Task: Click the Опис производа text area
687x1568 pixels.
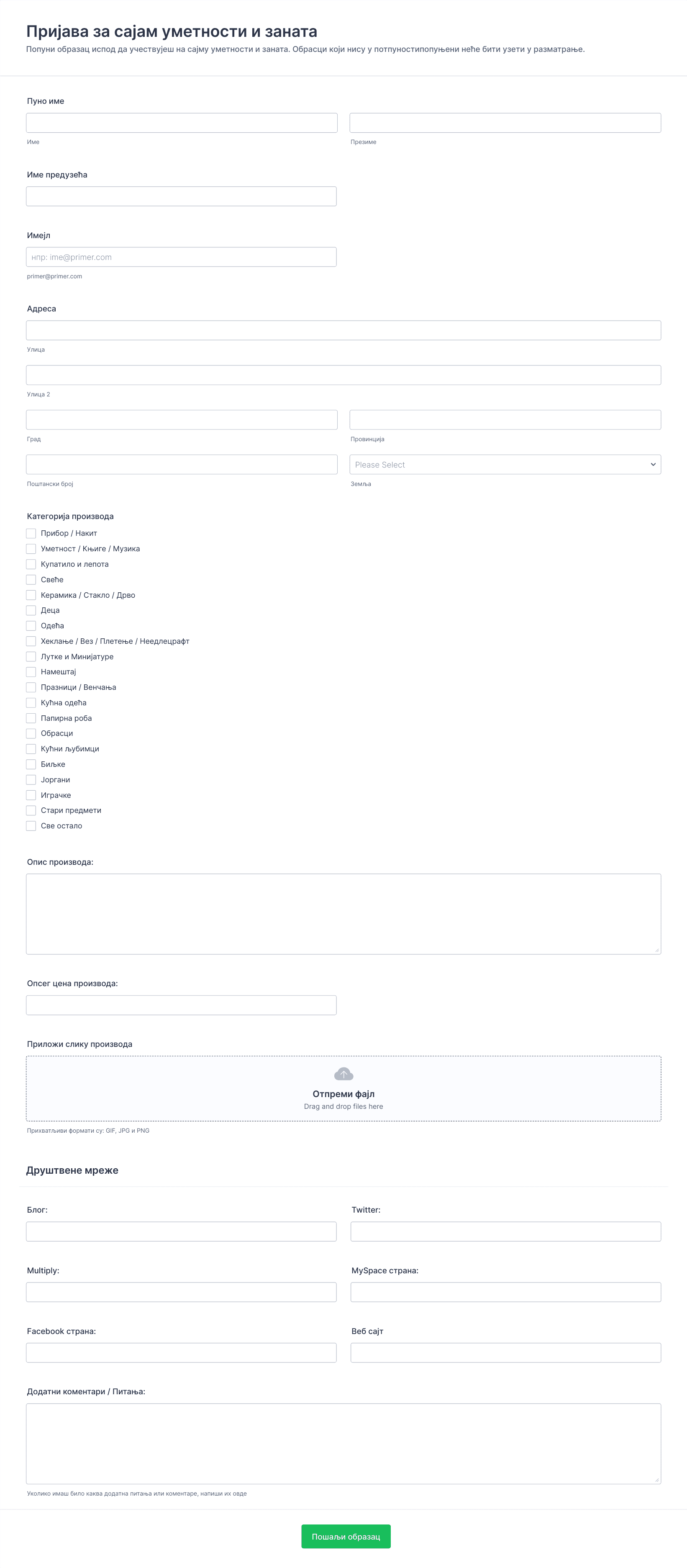Action: coord(343,914)
